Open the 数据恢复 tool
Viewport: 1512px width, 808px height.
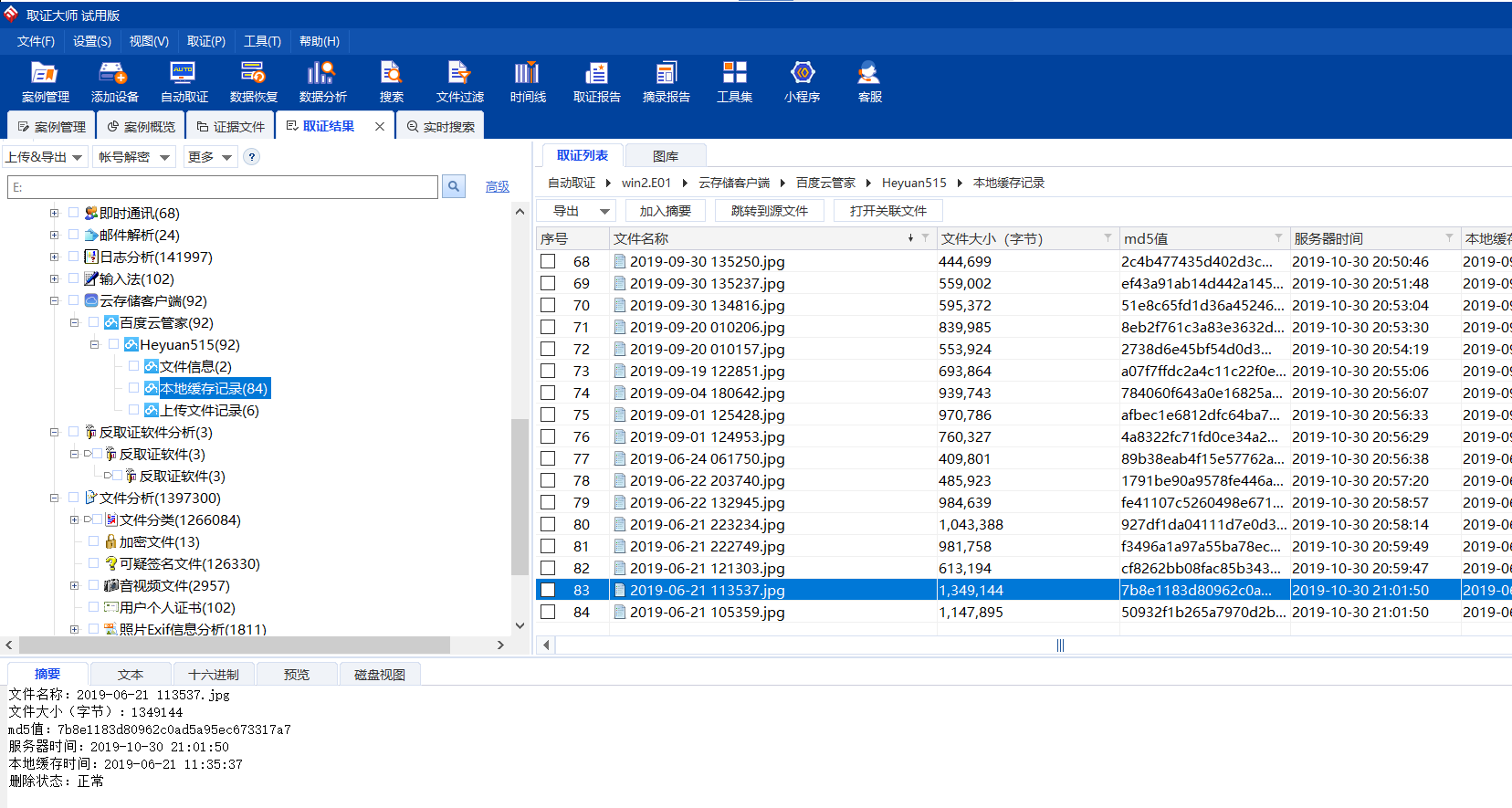tap(253, 82)
